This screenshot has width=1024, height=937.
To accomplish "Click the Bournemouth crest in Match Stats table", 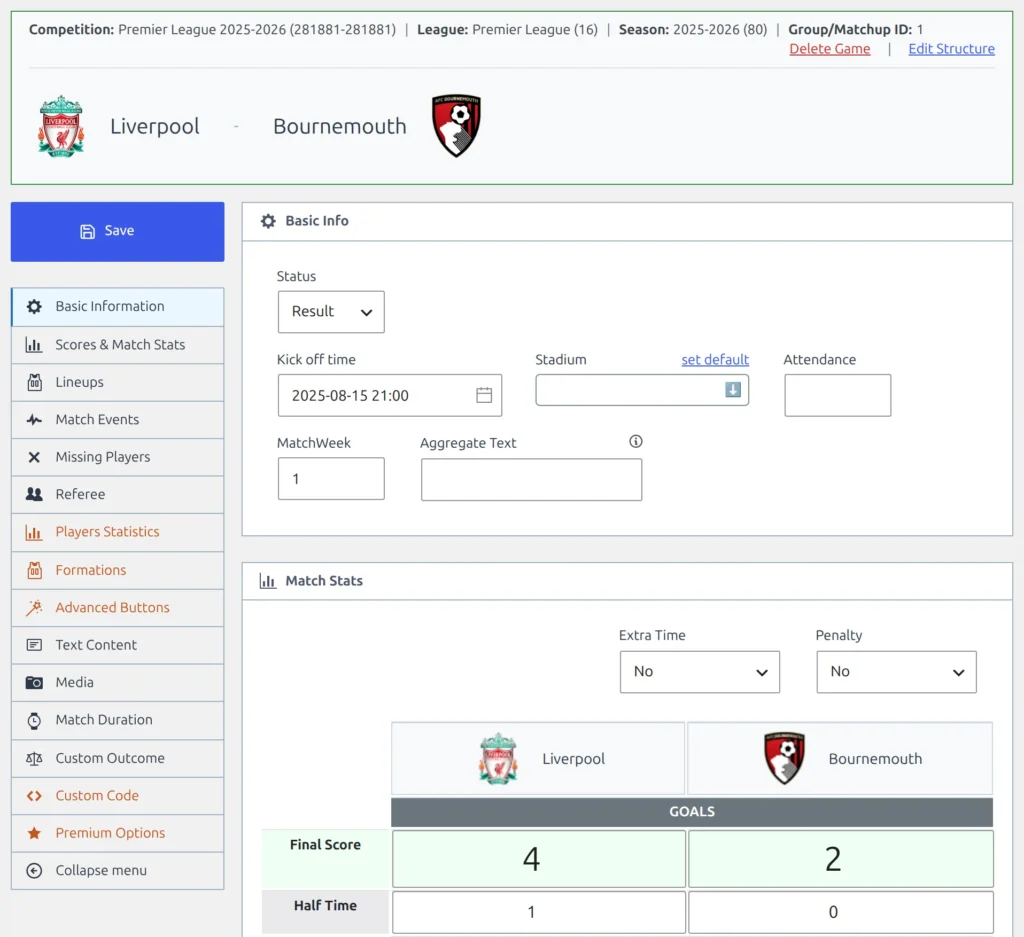I will [784, 758].
